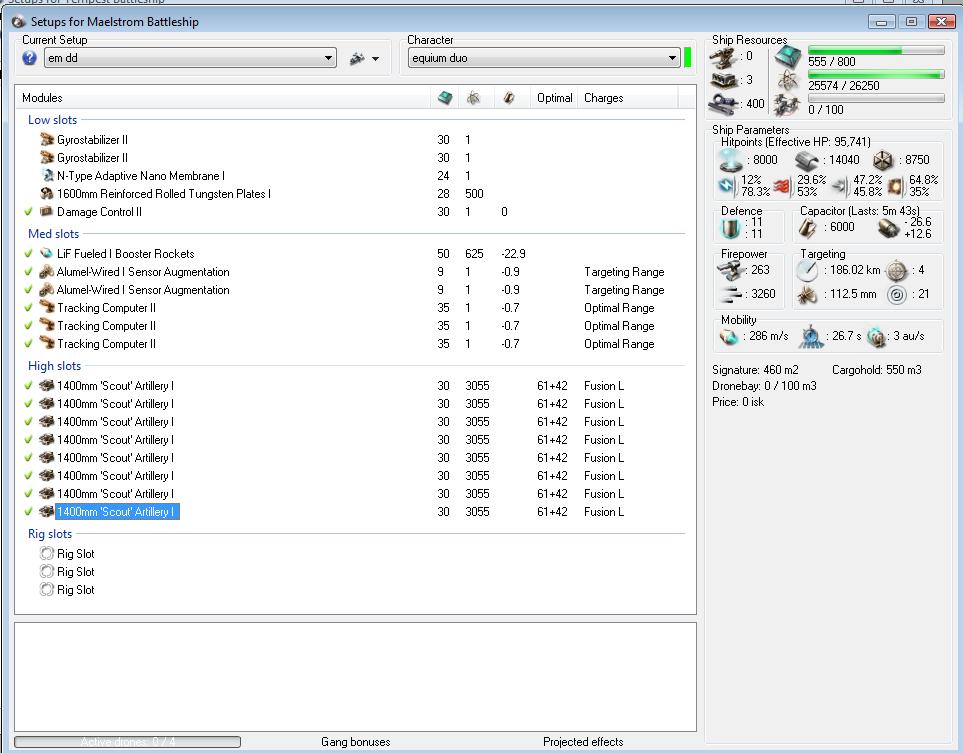Click the powergrid usage bar 25574 / 26250
Image resolution: width=963 pixels, height=753 pixels.
[876, 74]
